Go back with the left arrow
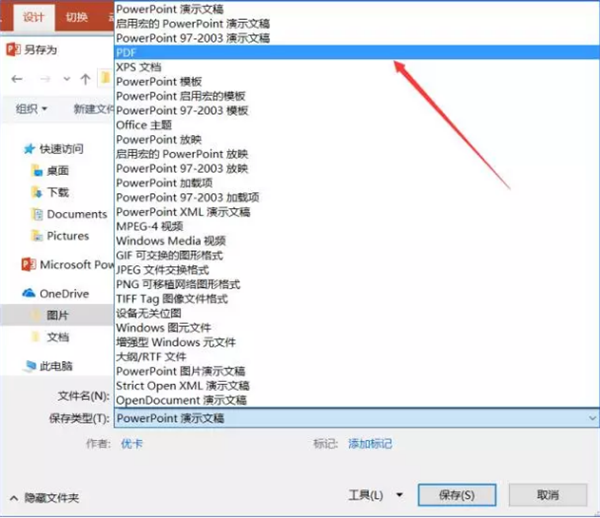This screenshot has height=518, width=600. tap(17, 79)
